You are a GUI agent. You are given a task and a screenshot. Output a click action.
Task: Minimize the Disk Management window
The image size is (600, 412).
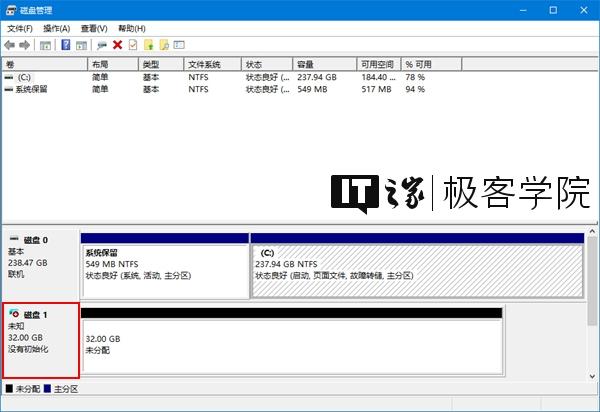(x=523, y=10)
